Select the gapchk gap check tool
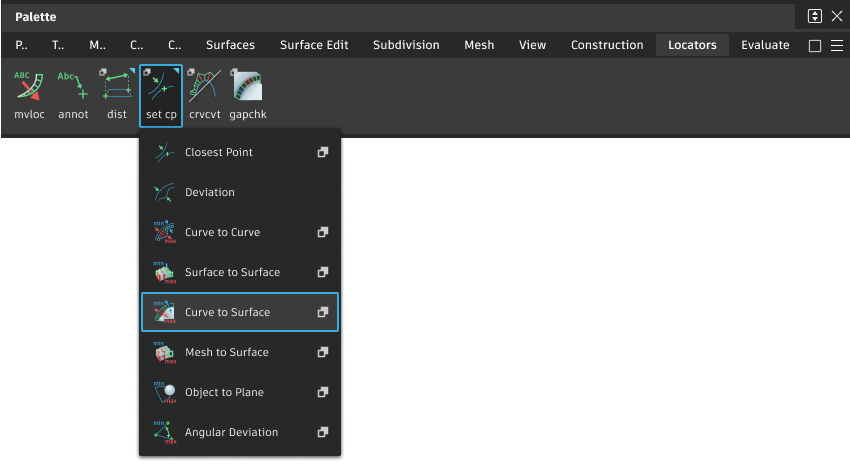 click(x=247, y=94)
